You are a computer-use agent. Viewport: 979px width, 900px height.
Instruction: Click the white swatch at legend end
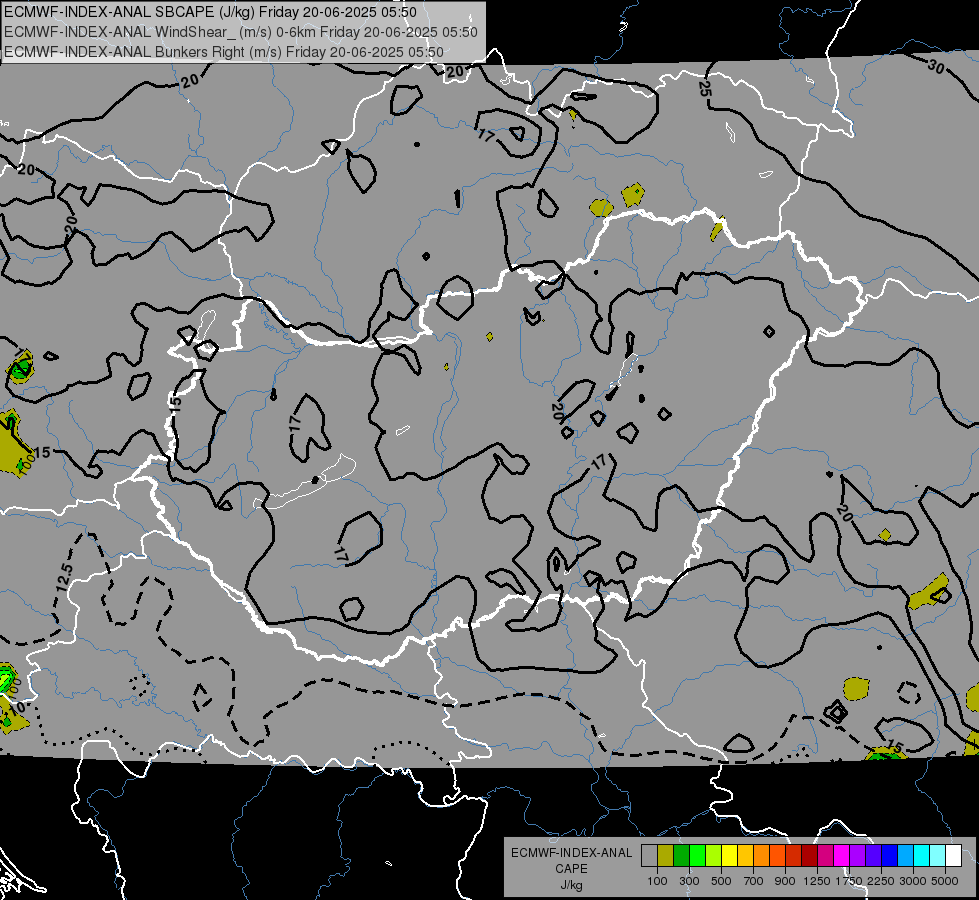point(953,856)
